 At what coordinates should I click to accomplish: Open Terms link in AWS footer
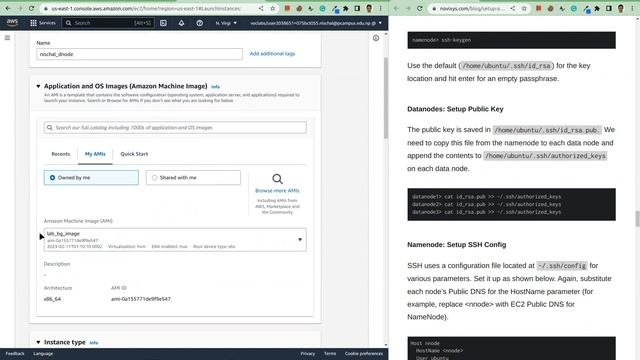point(330,353)
